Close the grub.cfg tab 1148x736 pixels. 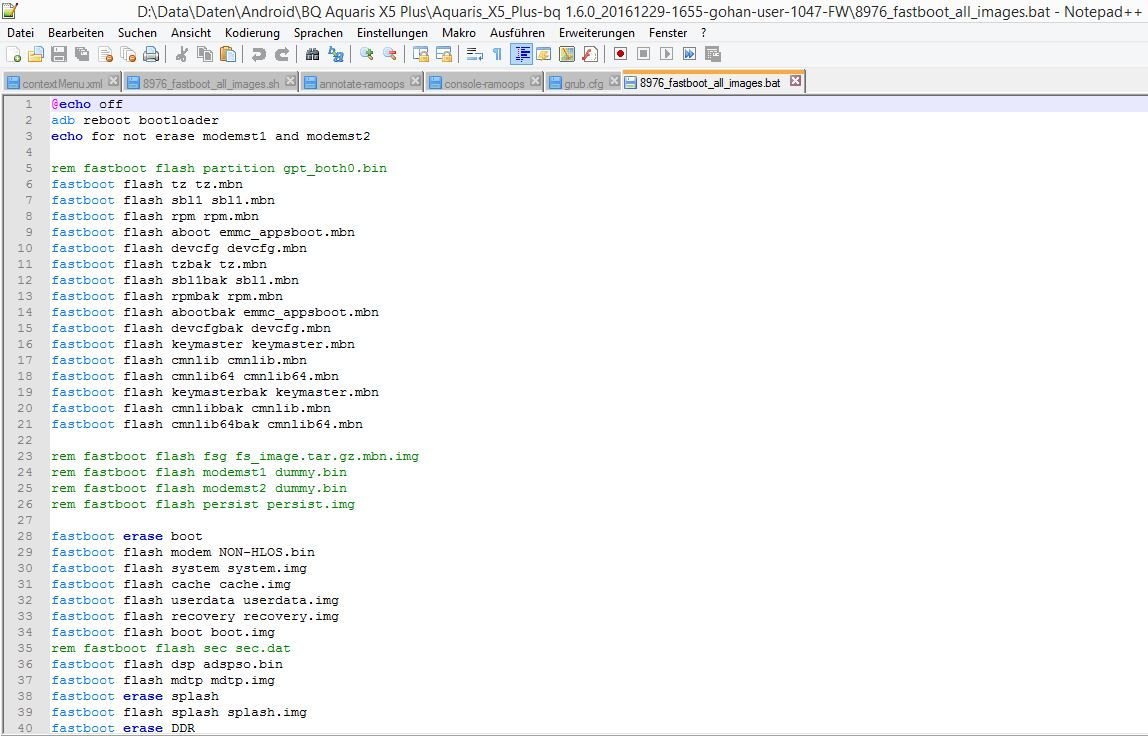pos(614,81)
